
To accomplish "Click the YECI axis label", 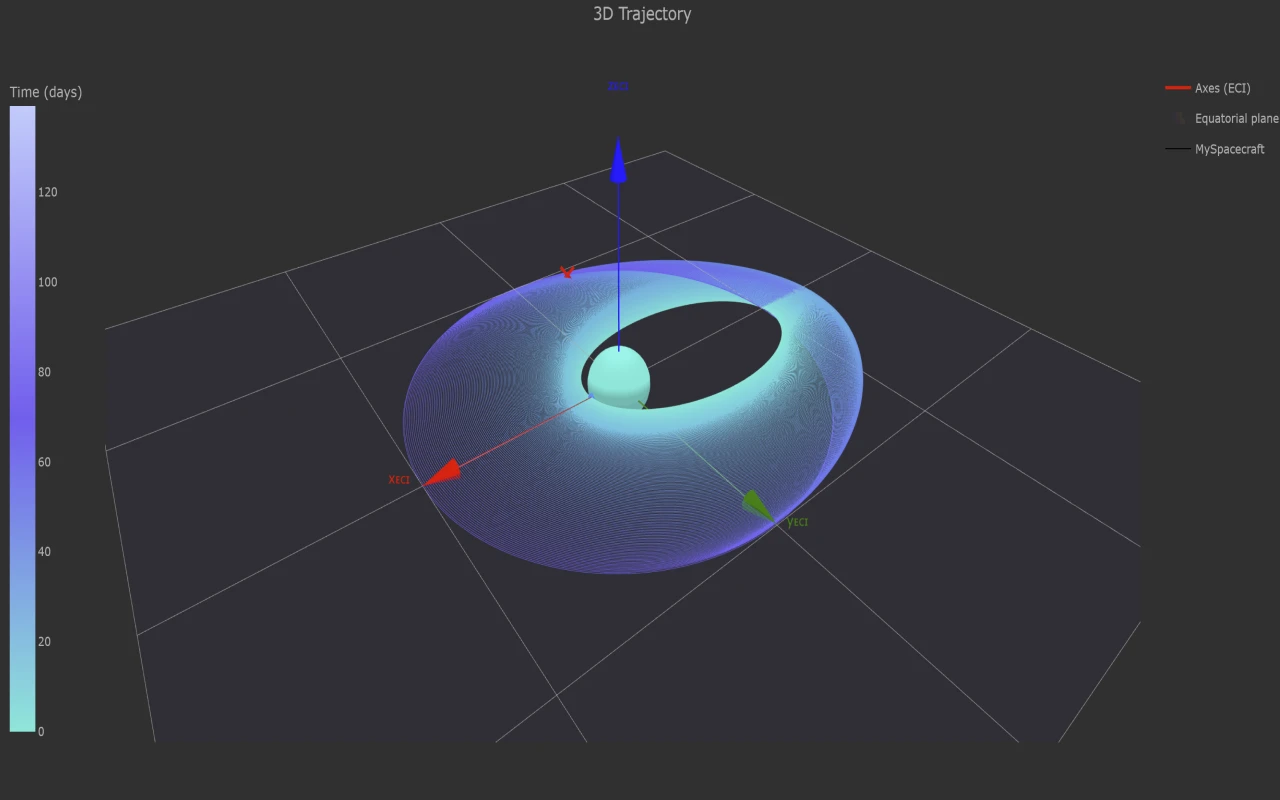I will click(797, 522).
